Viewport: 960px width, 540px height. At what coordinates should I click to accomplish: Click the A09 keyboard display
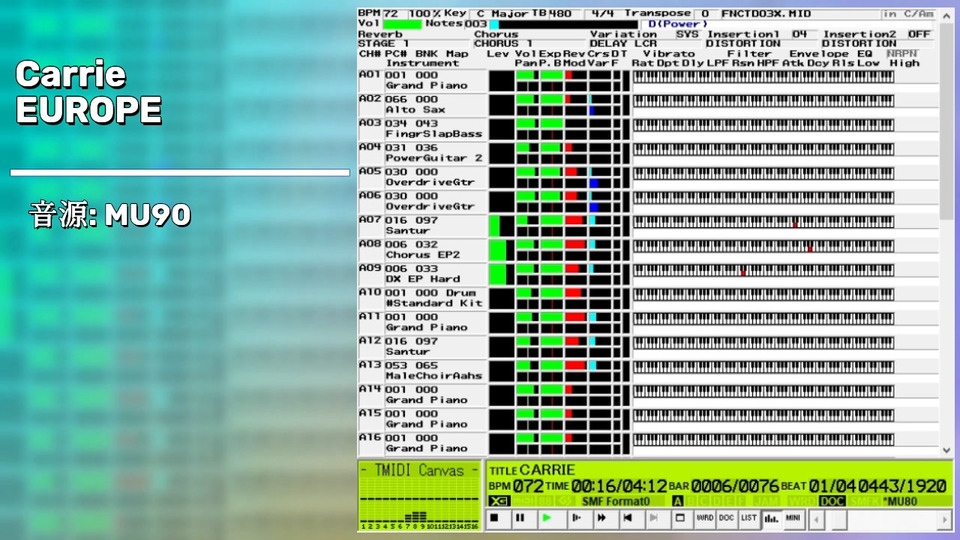click(x=763, y=270)
